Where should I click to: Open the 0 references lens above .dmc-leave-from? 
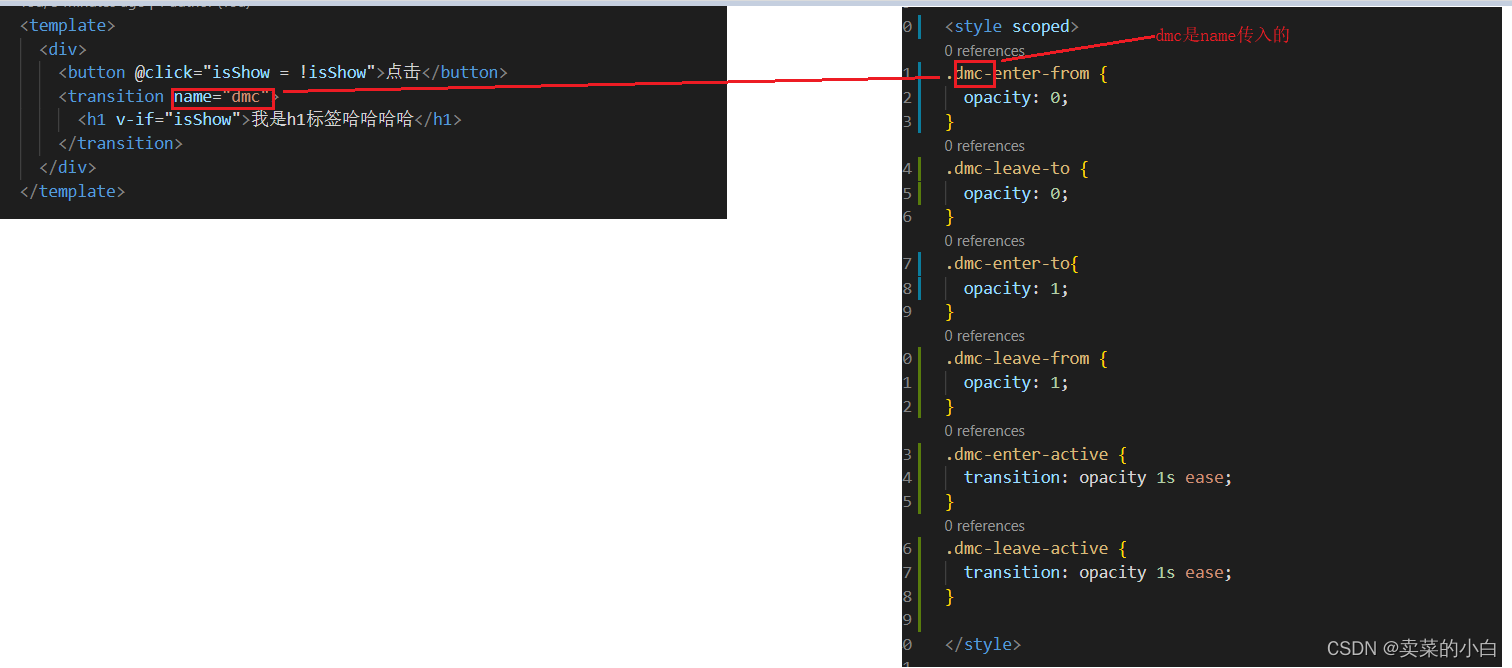(985, 336)
